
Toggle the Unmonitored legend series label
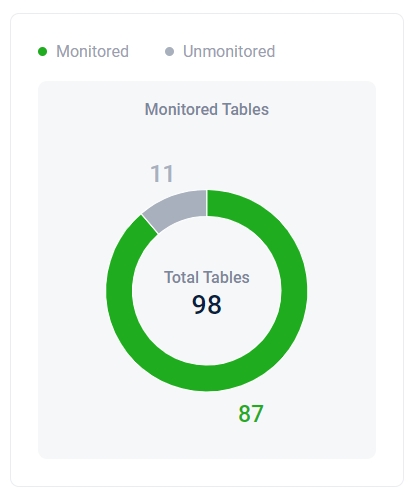[x=229, y=52]
